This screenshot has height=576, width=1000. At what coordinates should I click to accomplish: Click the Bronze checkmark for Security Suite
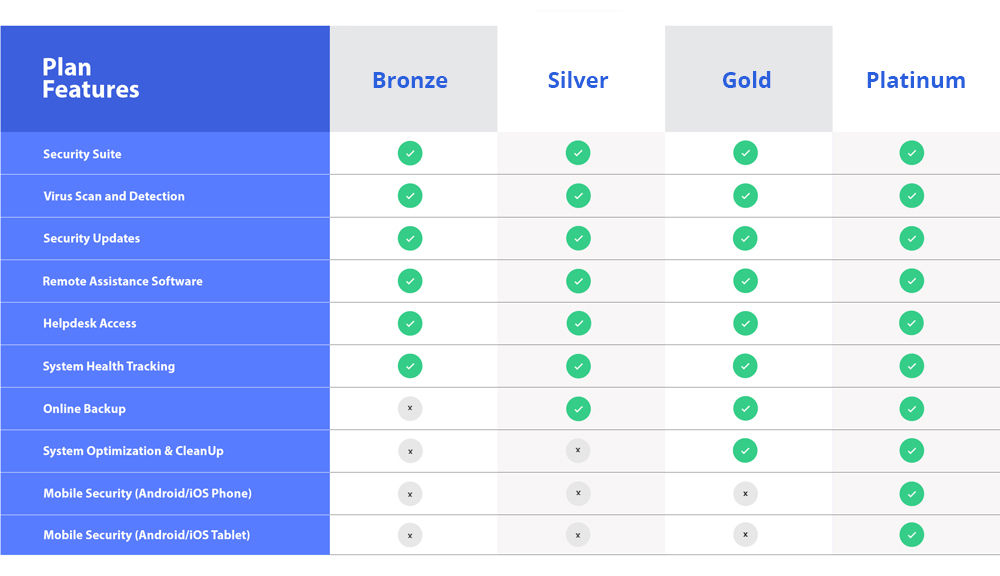(x=410, y=153)
